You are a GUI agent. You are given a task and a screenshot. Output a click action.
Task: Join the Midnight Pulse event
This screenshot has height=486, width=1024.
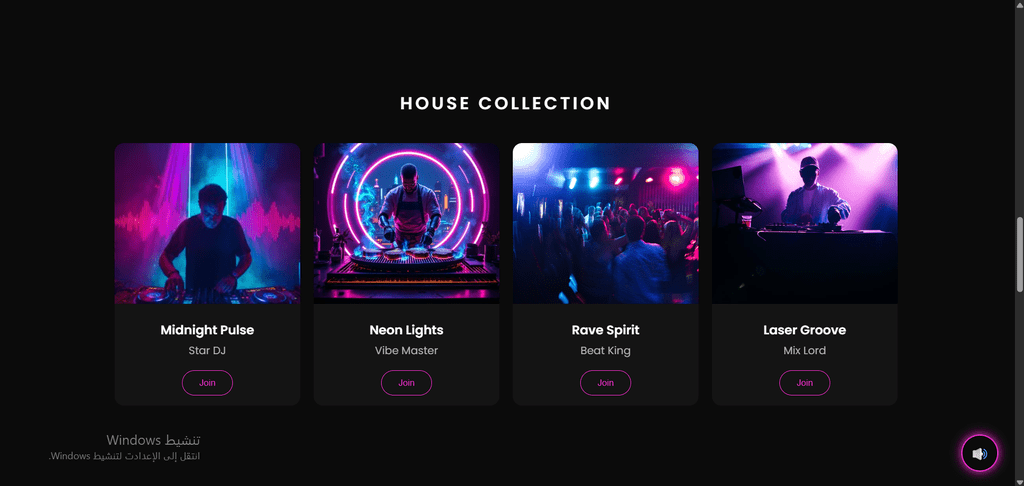[207, 383]
